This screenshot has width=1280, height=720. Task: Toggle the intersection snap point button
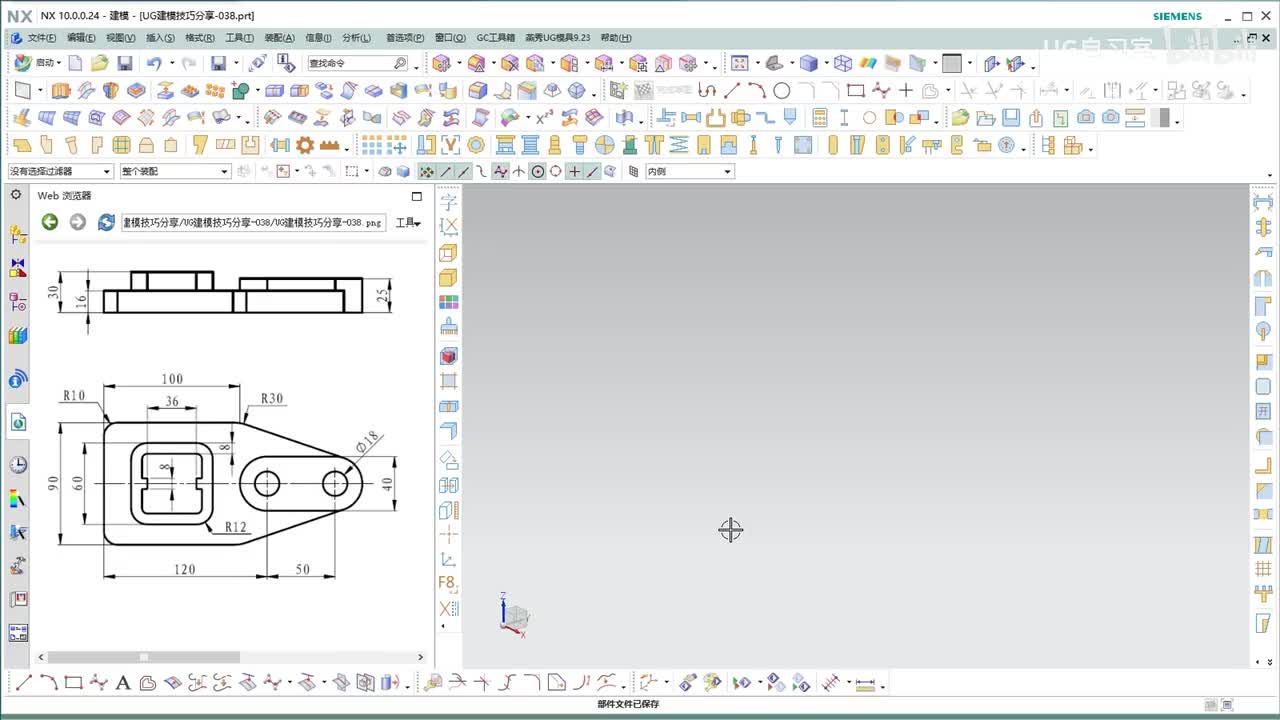tap(519, 171)
